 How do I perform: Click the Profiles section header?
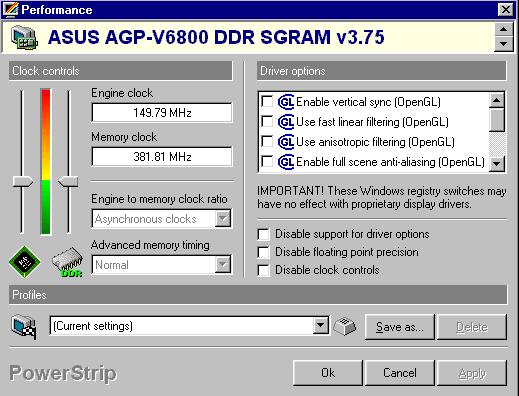258,295
